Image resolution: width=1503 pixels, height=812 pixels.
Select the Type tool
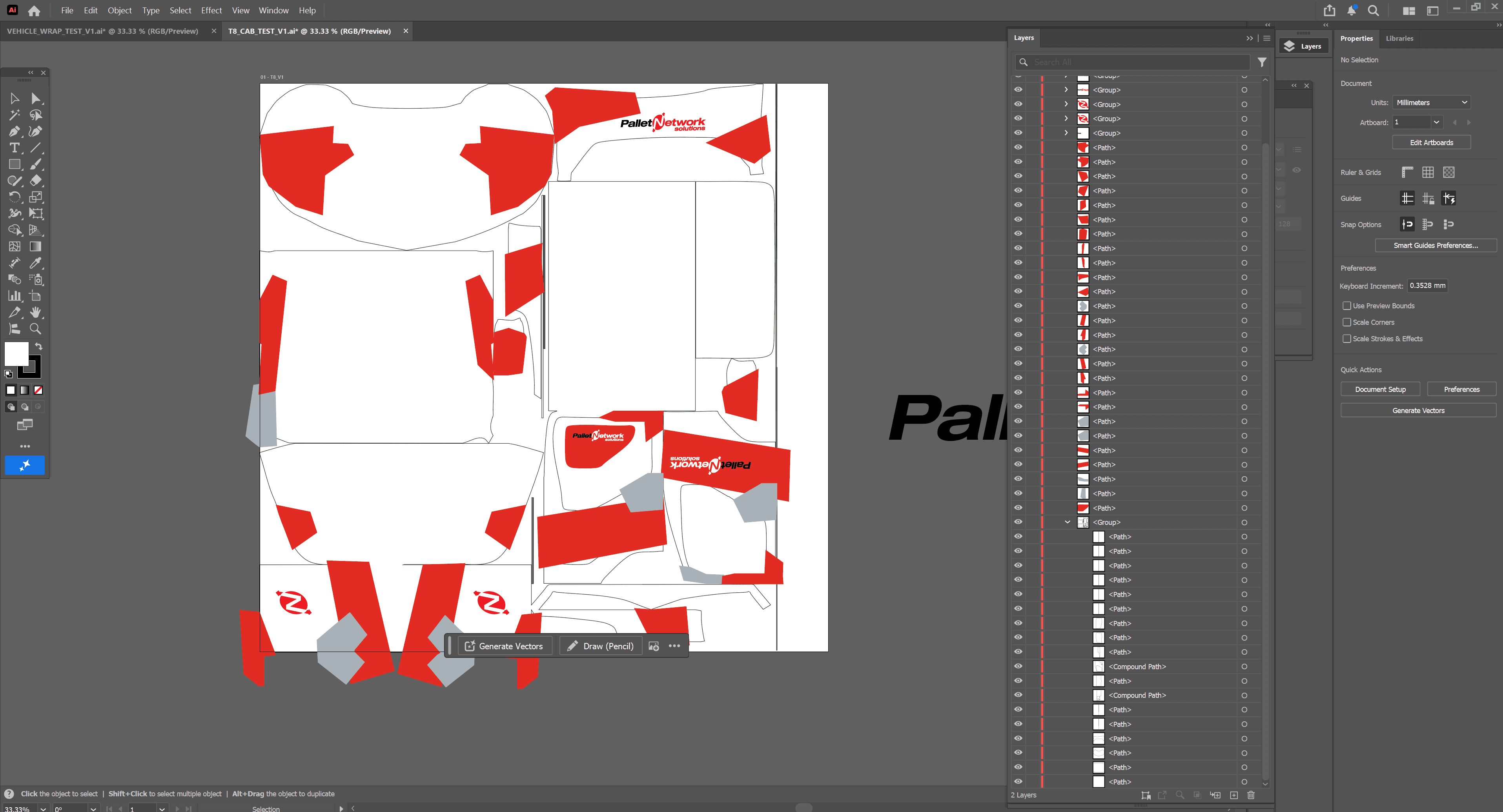(x=14, y=148)
